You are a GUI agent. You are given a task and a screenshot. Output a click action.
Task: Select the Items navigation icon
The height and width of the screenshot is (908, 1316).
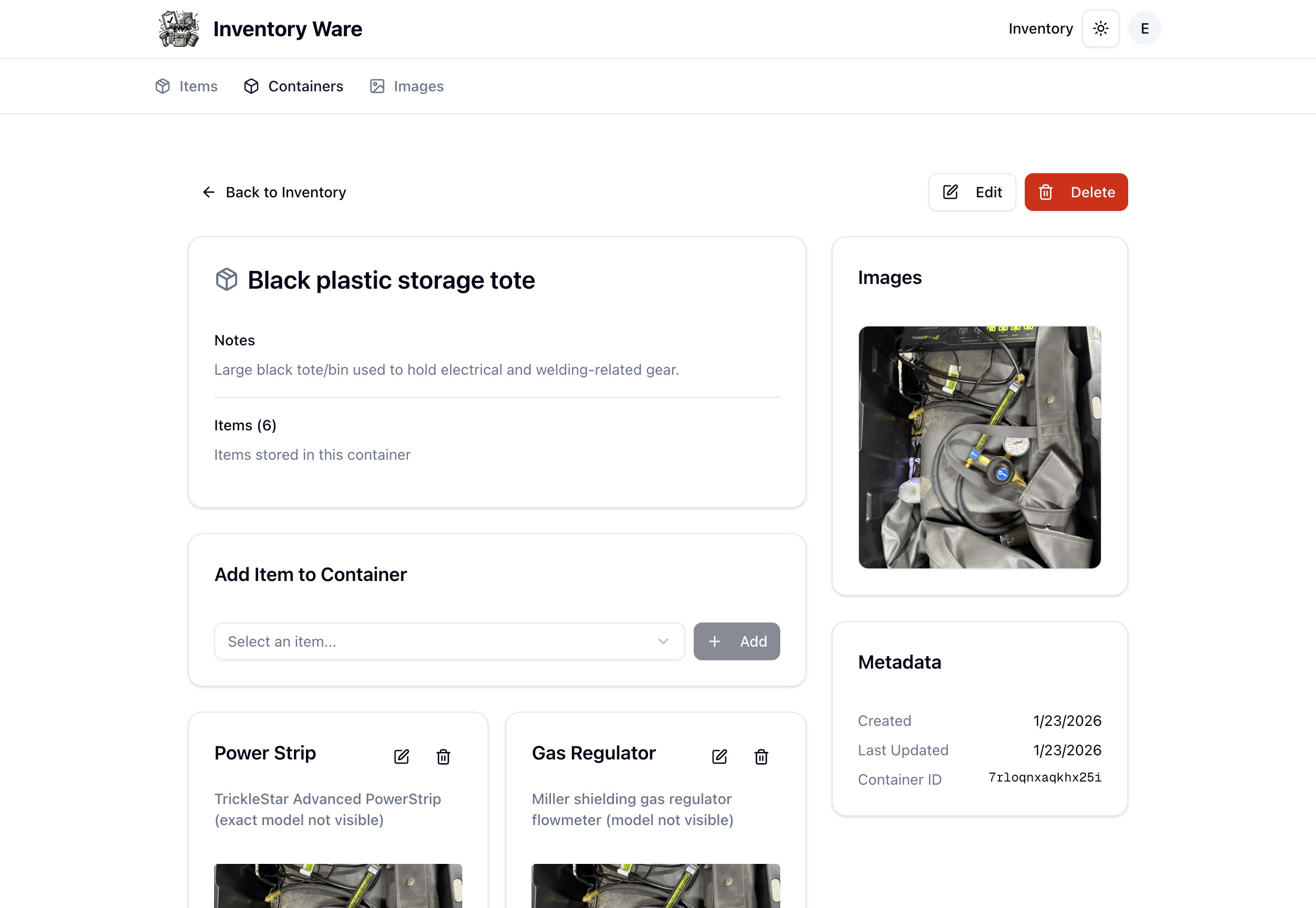162,86
